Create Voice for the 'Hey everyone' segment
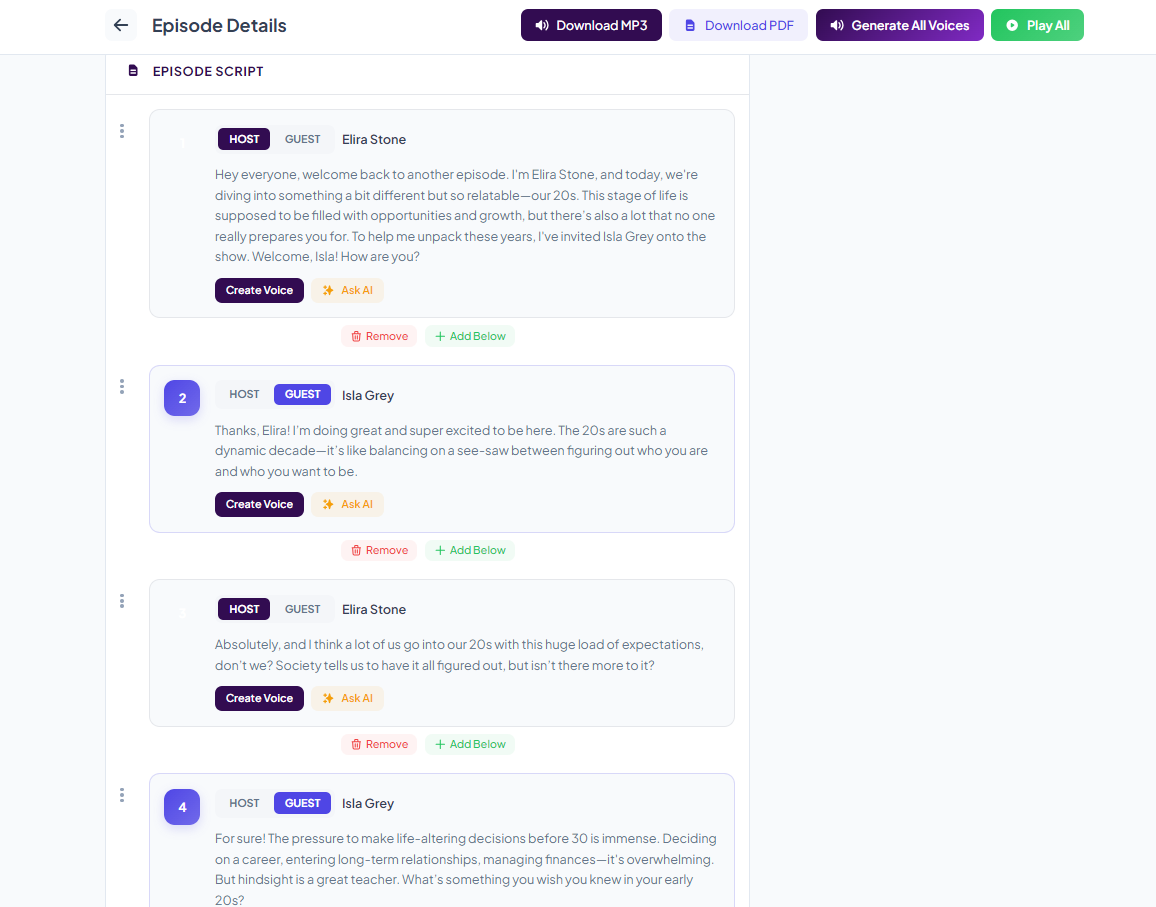This screenshot has width=1156, height=907. pos(260,291)
